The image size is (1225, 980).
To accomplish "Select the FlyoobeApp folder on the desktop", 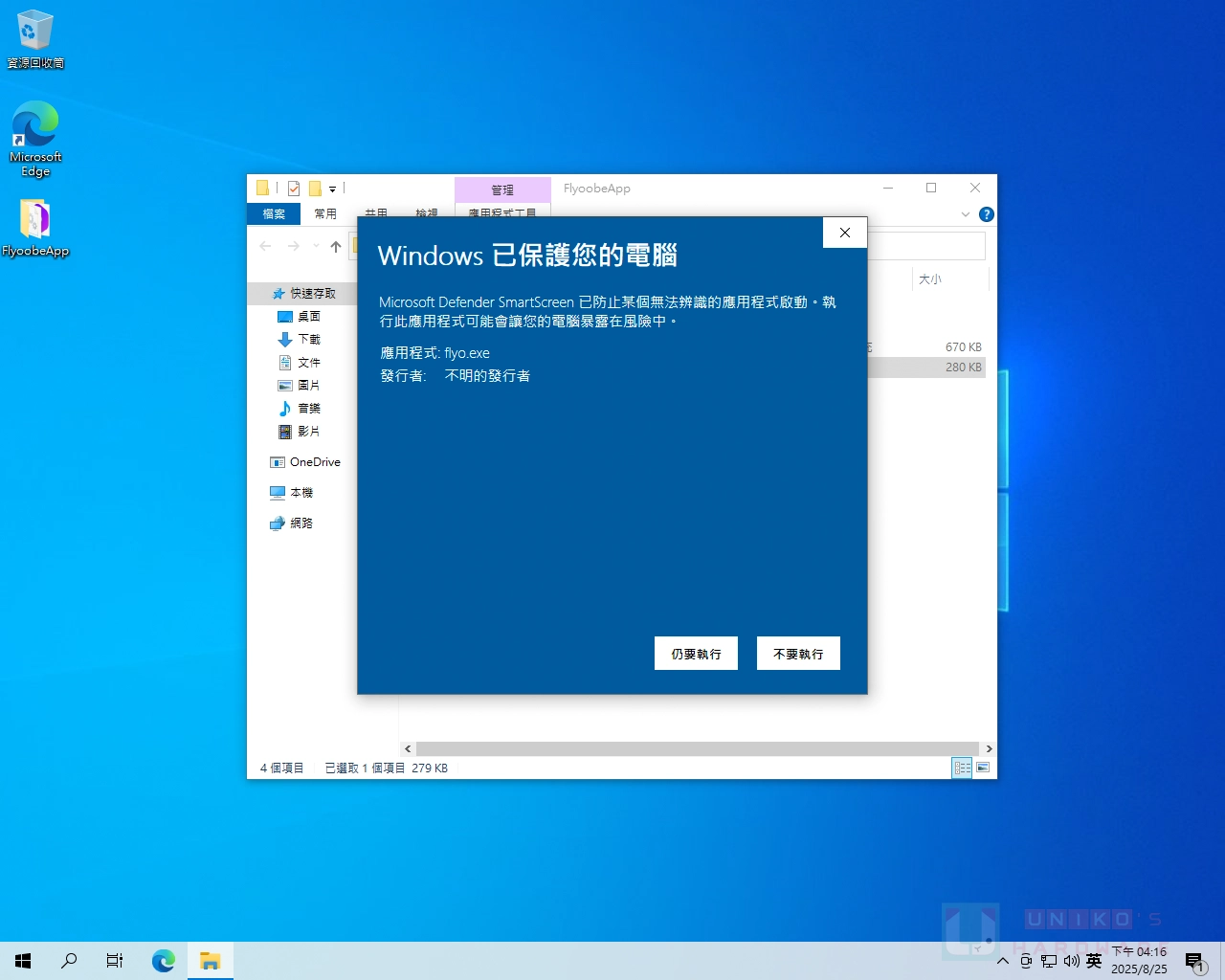I will 35,229.
